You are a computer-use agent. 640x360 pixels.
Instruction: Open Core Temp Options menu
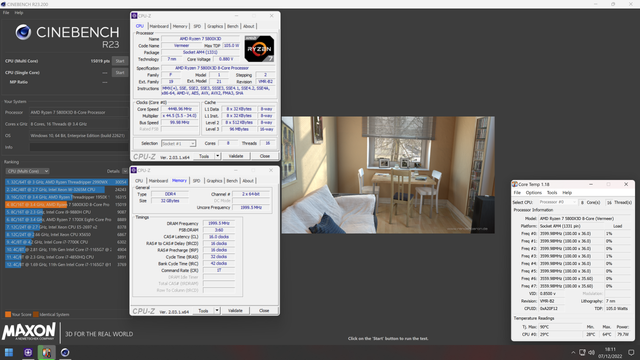click(533, 193)
